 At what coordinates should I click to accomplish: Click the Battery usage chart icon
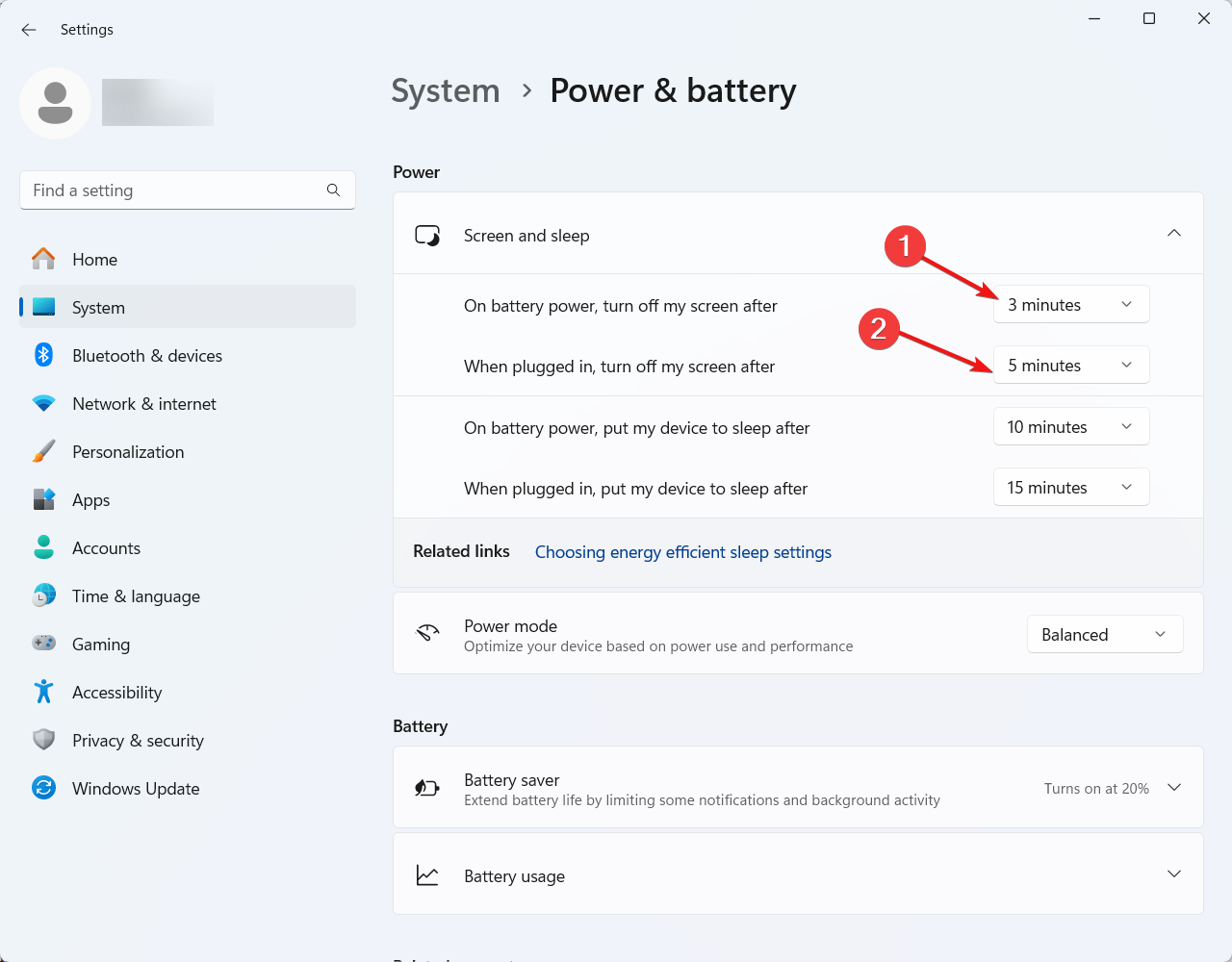(x=427, y=875)
